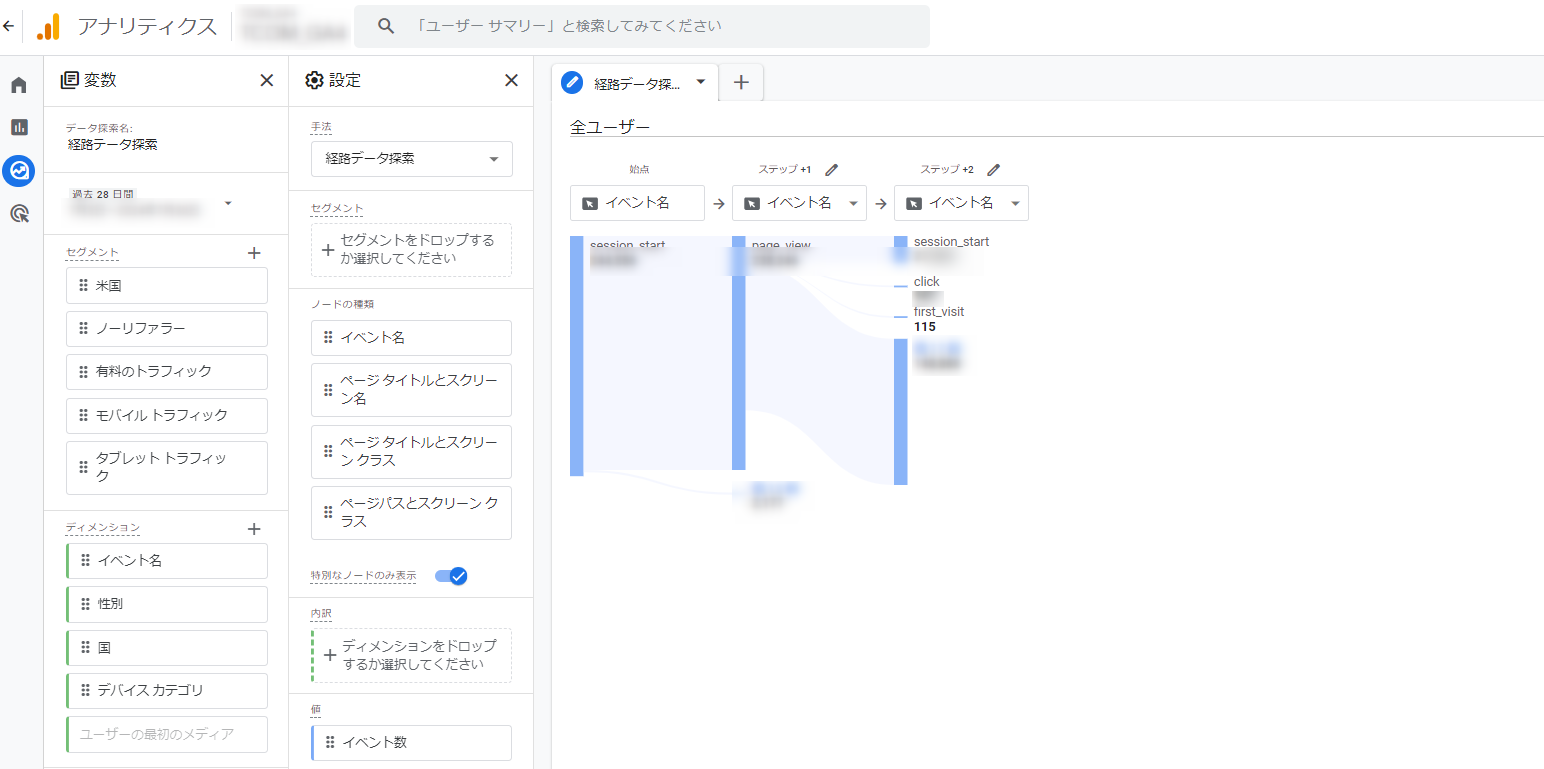Open the ステップ +2 イベント名 dropdown
This screenshot has width=1544, height=769.
[961, 203]
